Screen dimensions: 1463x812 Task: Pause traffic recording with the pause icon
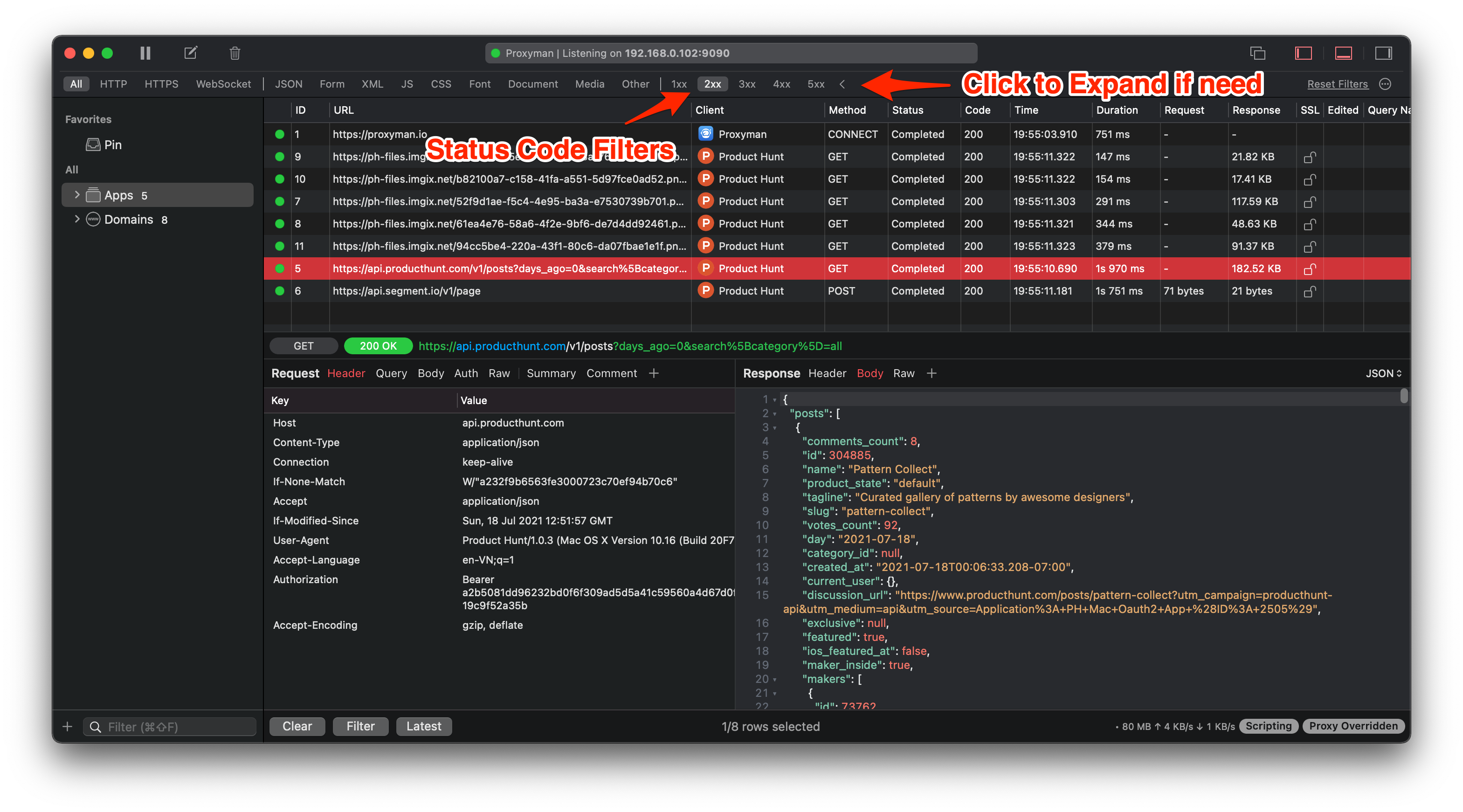(145, 54)
